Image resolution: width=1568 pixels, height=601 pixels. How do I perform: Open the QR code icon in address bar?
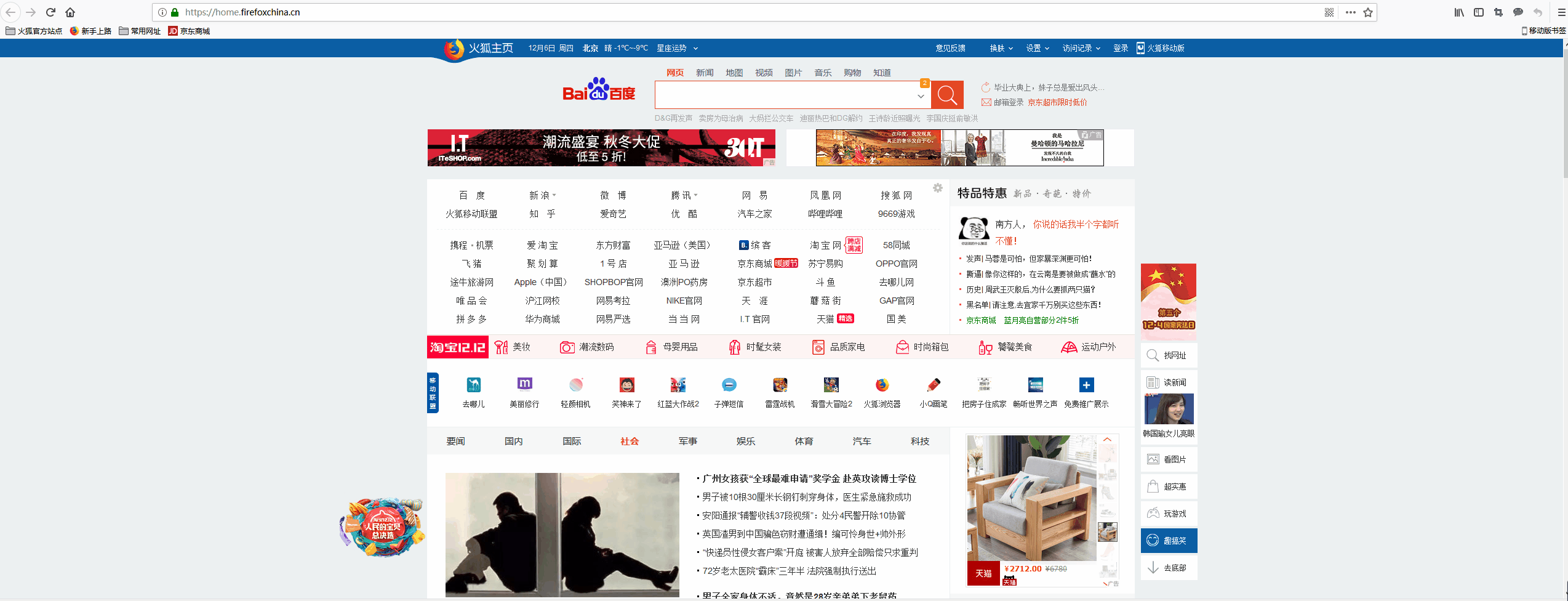click(1329, 12)
